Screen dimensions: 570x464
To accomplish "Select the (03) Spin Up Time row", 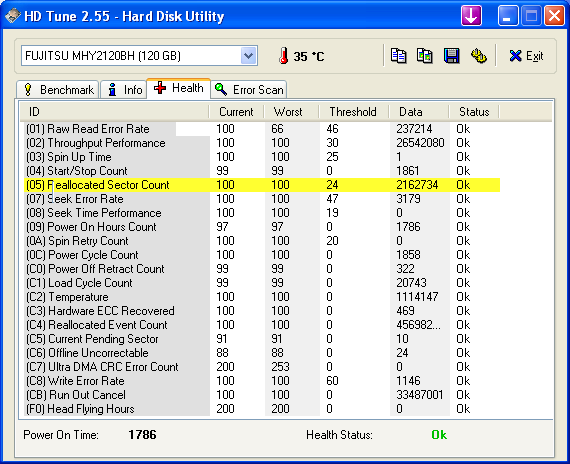I will coord(262,157).
